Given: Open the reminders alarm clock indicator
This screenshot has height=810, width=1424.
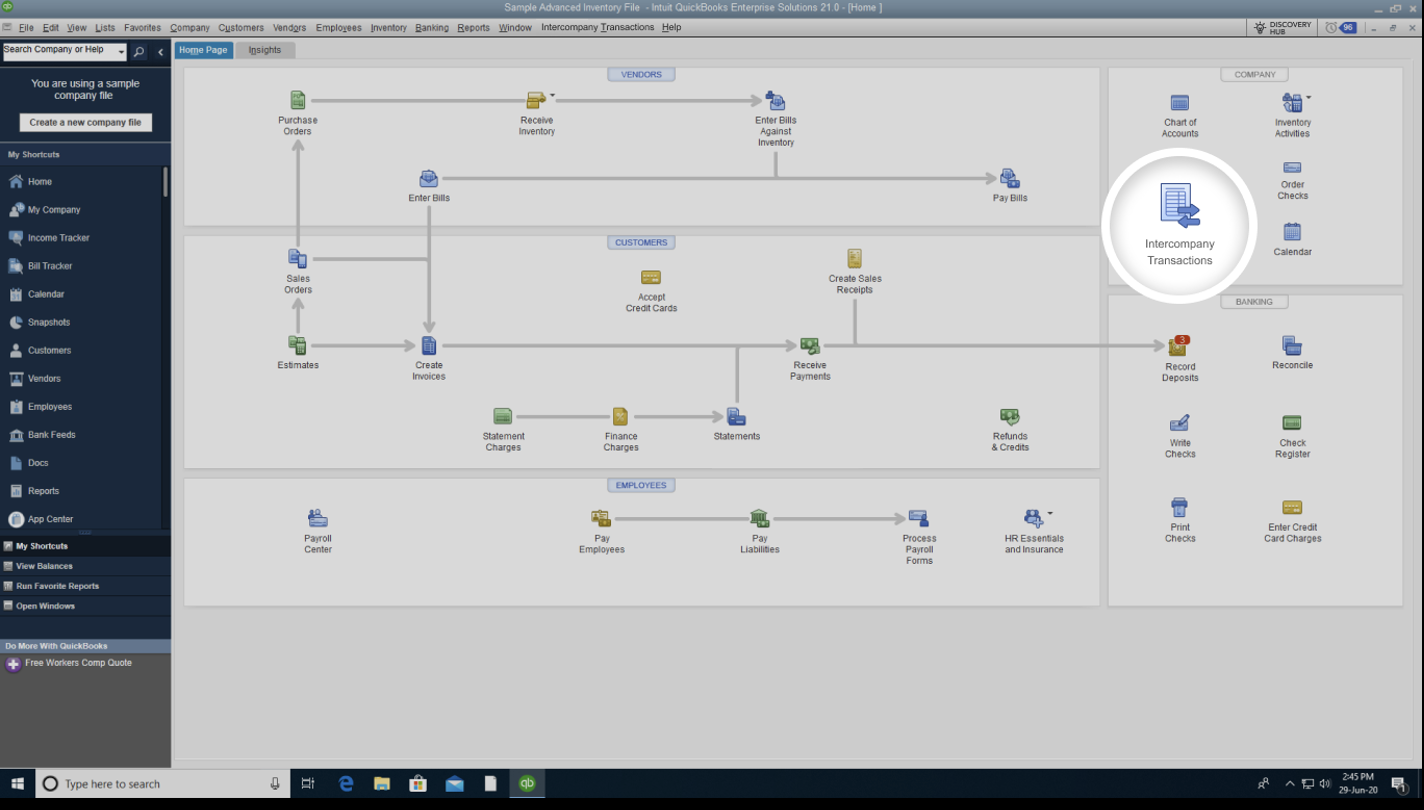Looking at the screenshot, I should (x=1341, y=28).
